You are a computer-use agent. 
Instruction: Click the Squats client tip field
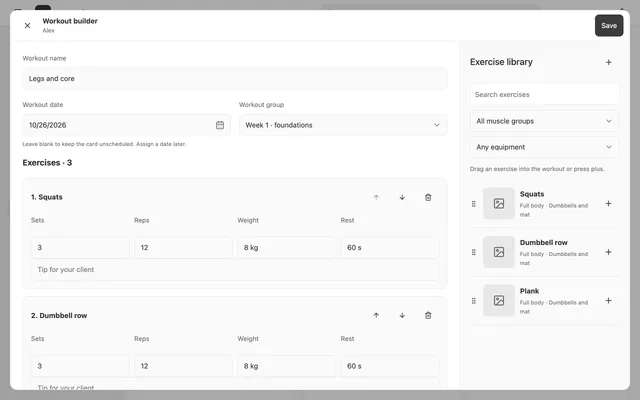pos(235,269)
